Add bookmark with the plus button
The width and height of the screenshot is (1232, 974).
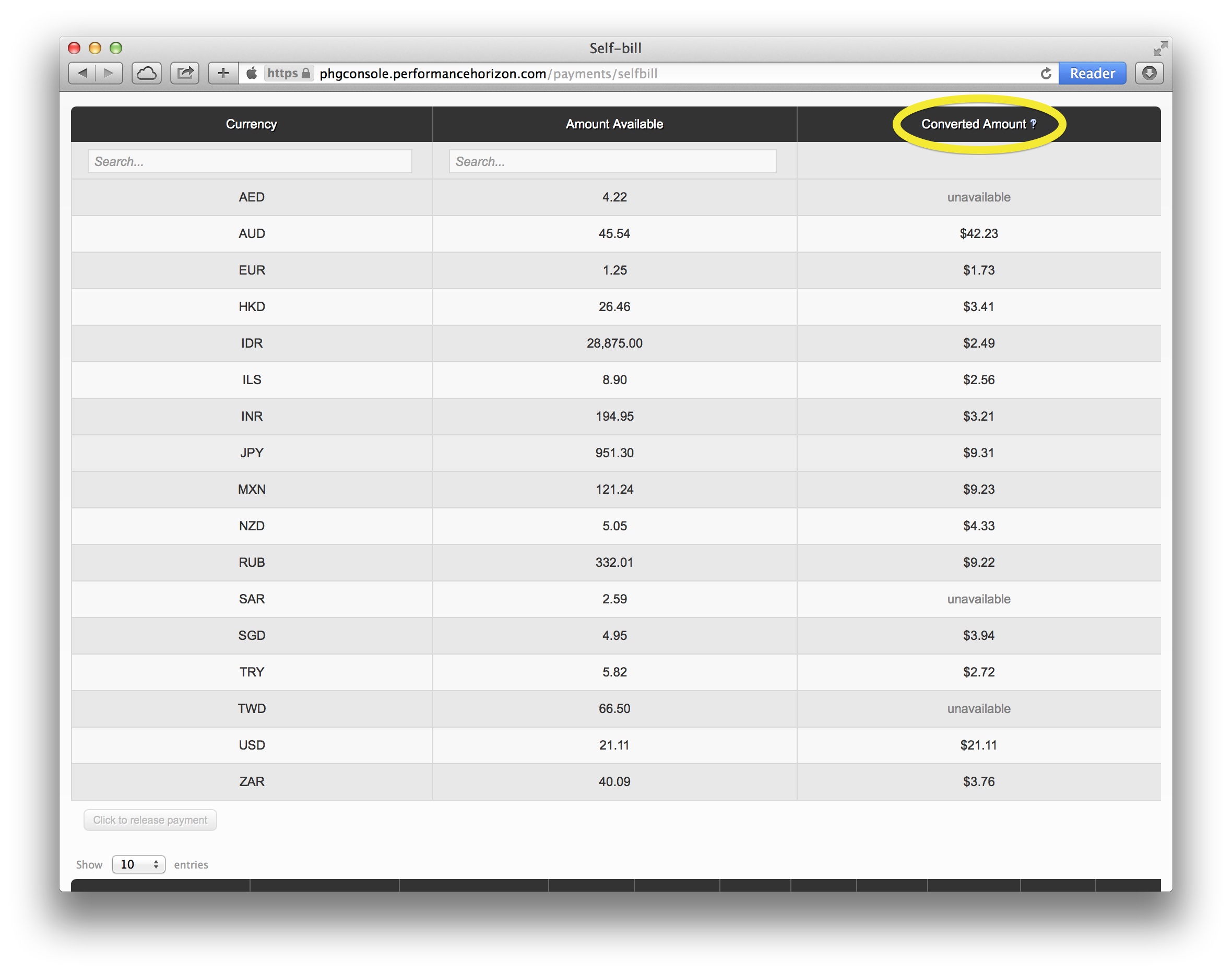(223, 73)
